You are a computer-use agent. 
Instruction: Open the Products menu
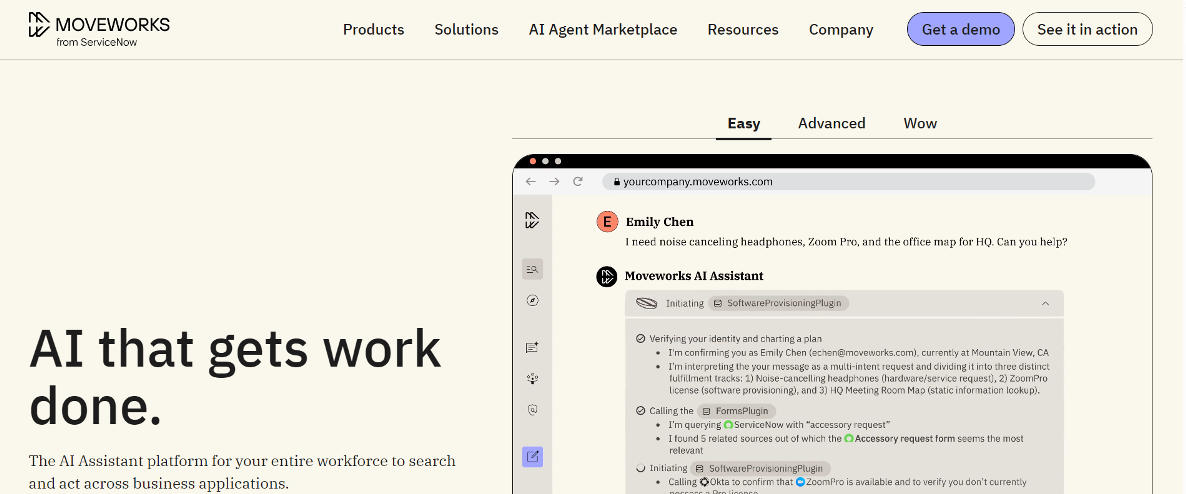click(x=374, y=30)
